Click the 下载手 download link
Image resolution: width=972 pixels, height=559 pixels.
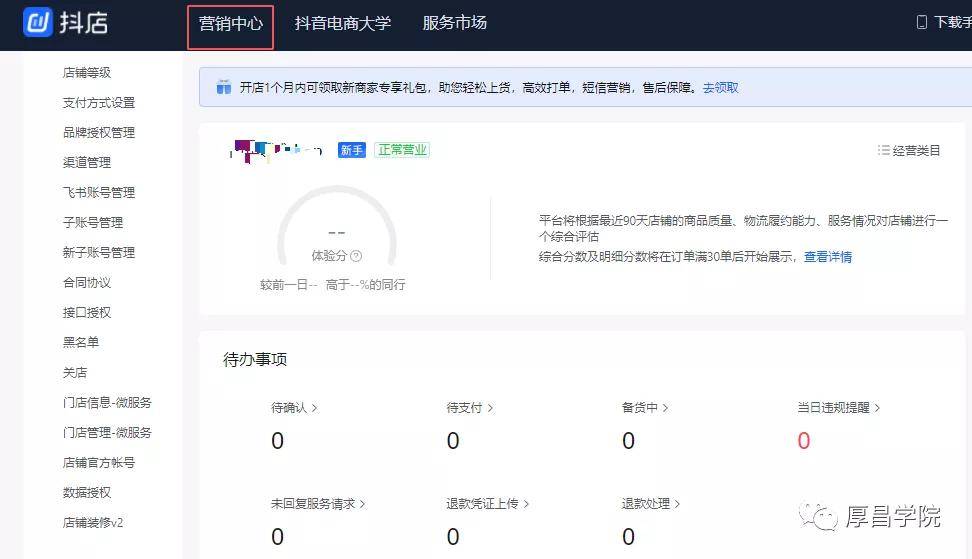(953, 22)
